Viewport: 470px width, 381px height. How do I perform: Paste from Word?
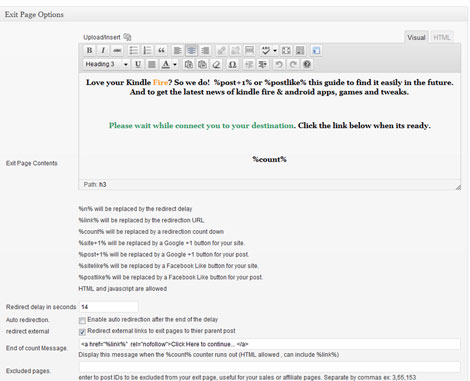point(202,64)
